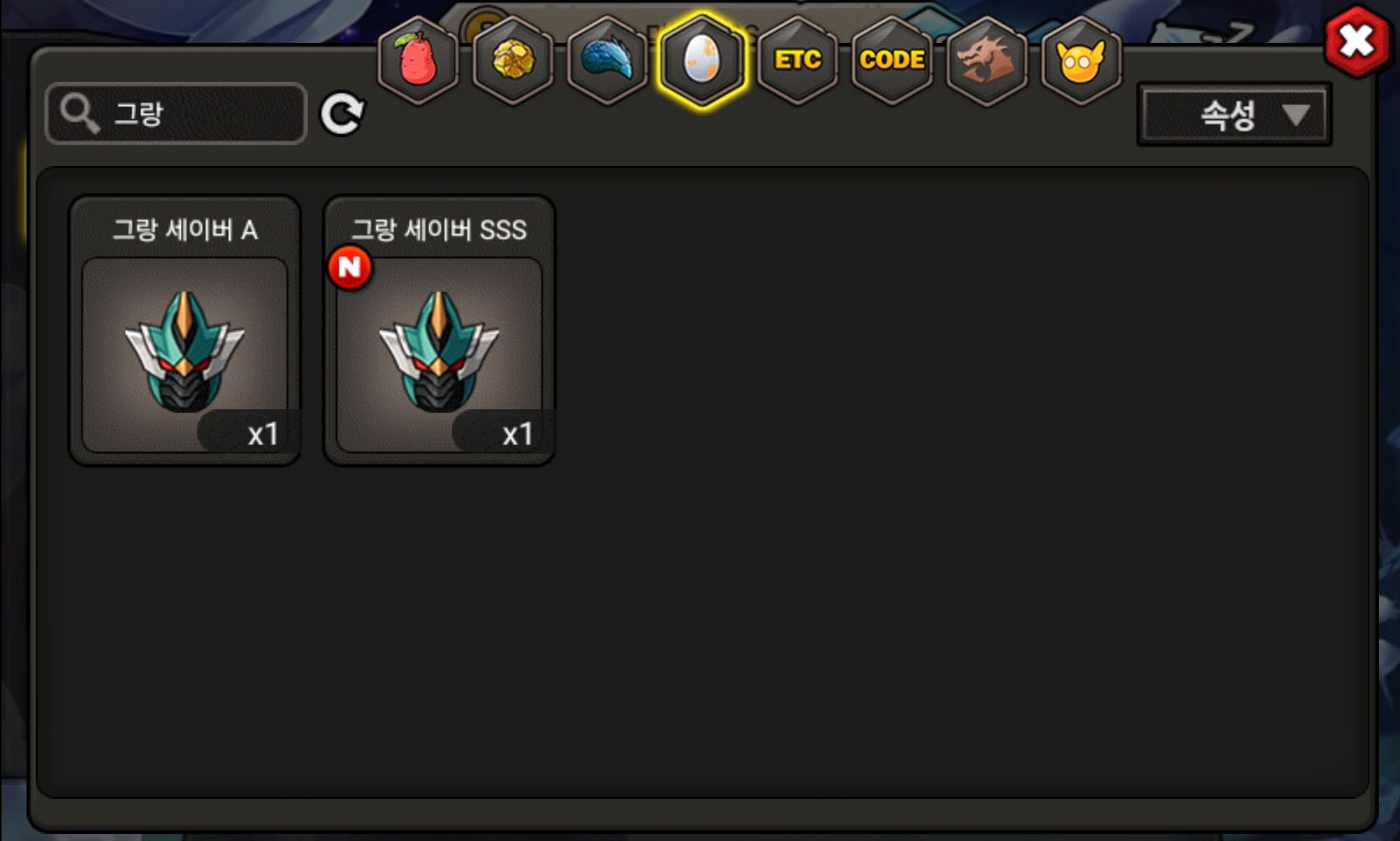Switch to the blue dragon scale tab
This screenshot has width=1400, height=841.
click(608, 60)
